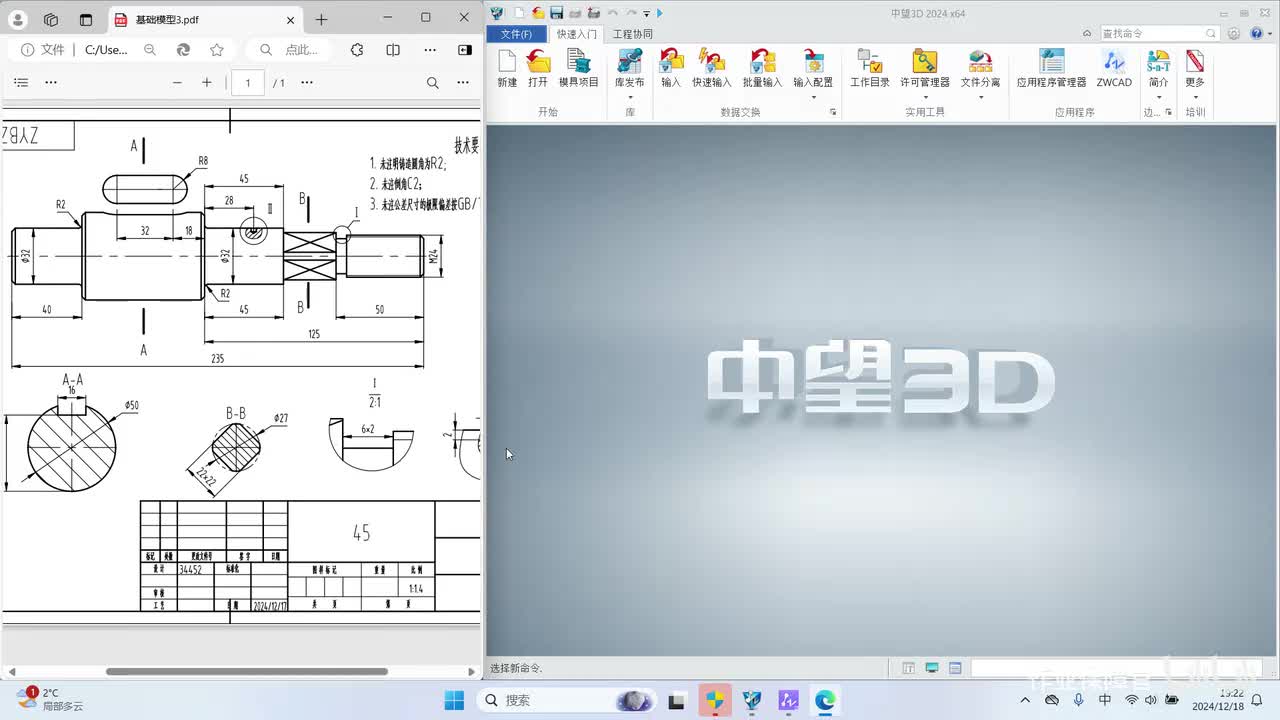This screenshot has height=720, width=1280.
Task: Click new file icon in quick access toolbar
Action: pyautogui.click(x=519, y=13)
